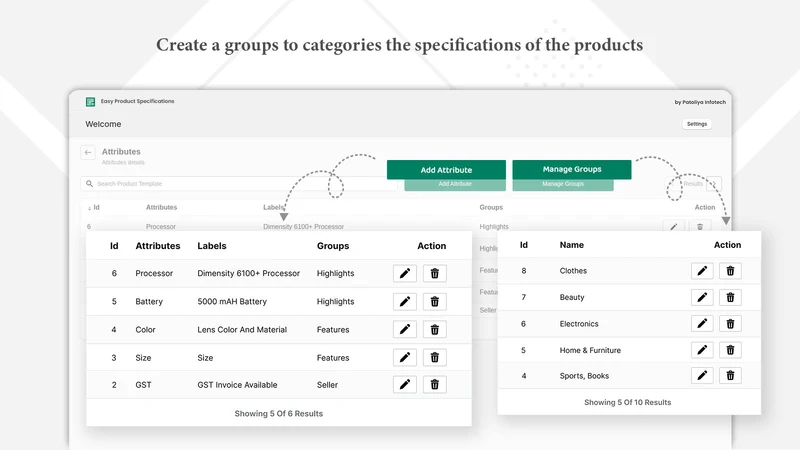Click the Name column header in groups table
The image size is (800, 450).
click(571, 245)
